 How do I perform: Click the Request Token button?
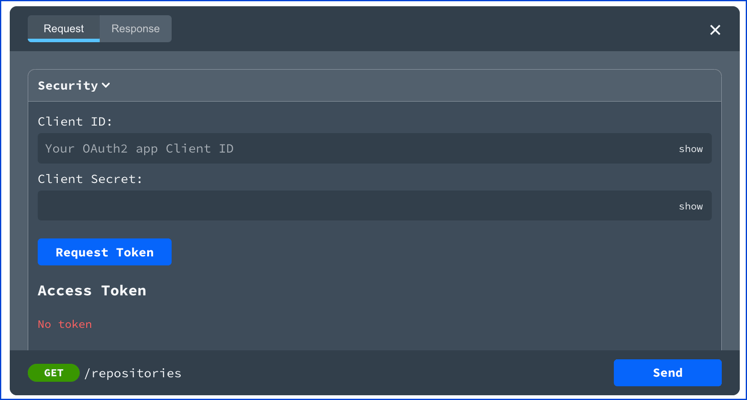[104, 252]
